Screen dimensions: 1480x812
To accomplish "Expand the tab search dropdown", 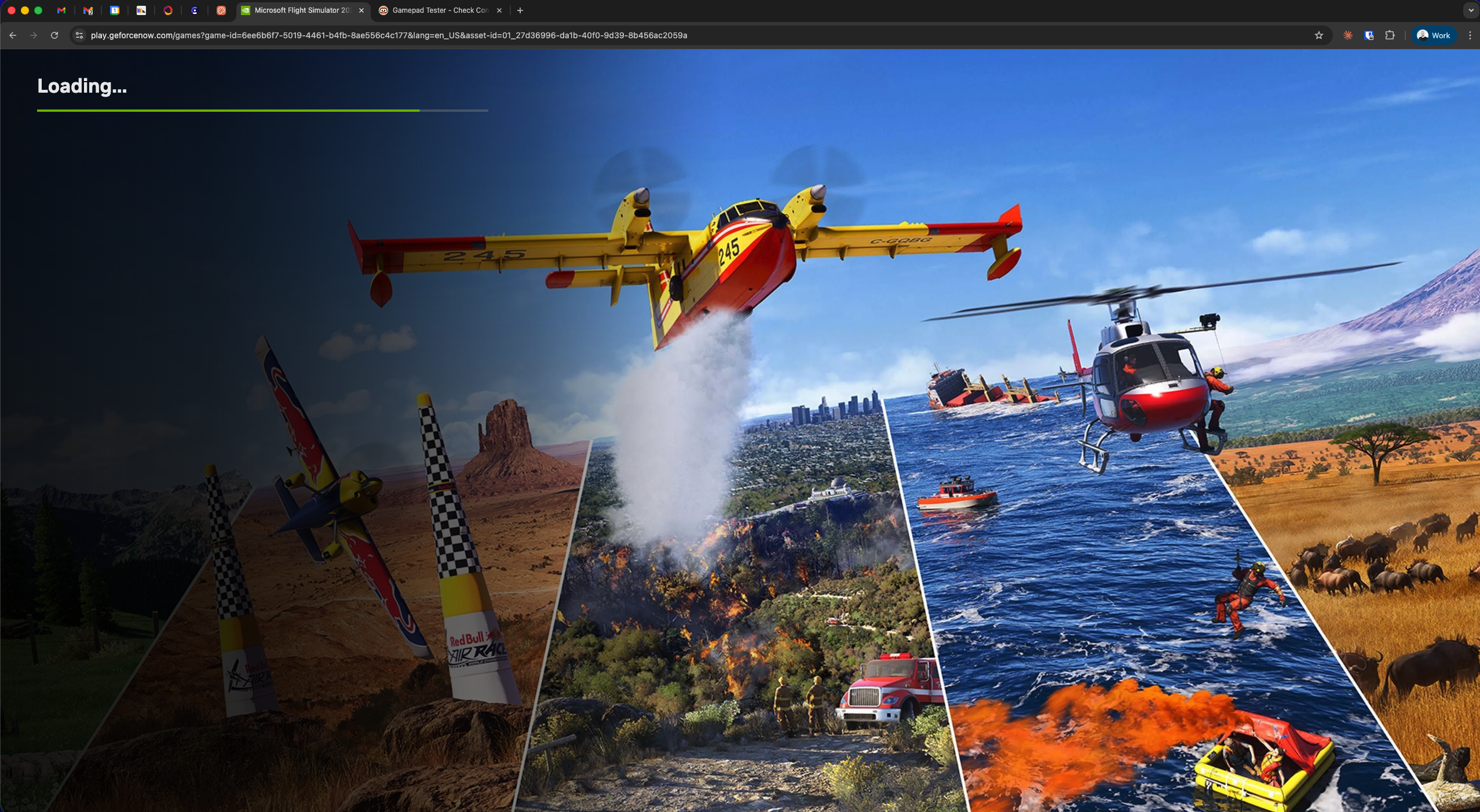I will (x=1471, y=10).
